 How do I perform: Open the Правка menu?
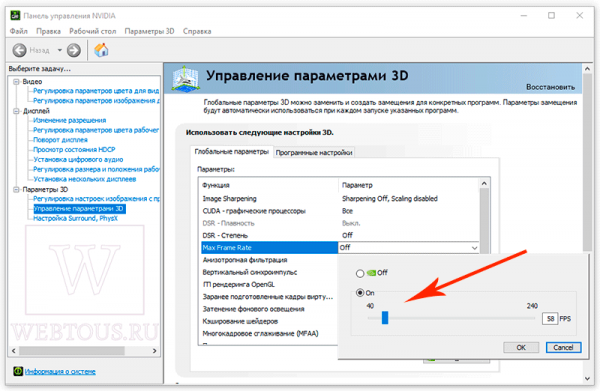point(48,31)
